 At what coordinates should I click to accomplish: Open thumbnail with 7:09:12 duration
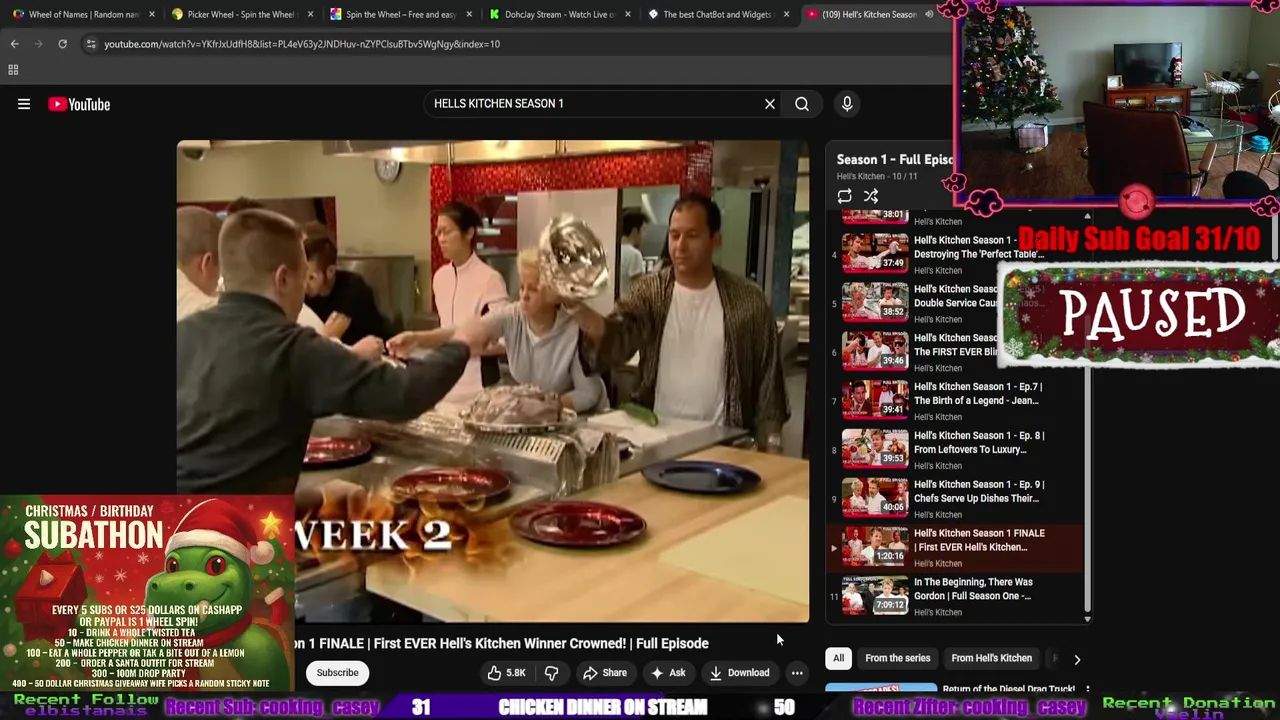tap(875, 596)
